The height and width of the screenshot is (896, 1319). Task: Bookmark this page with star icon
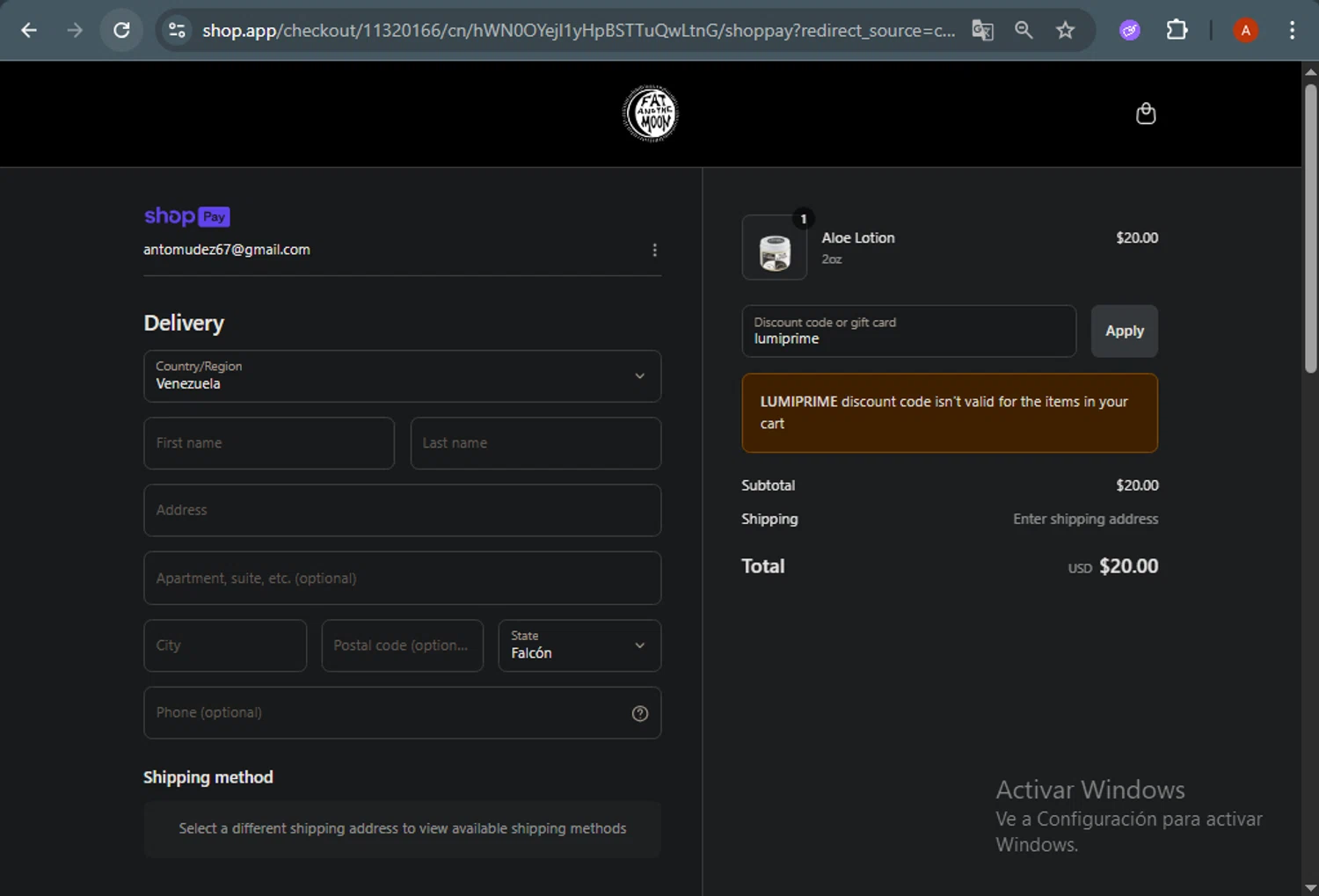(x=1066, y=31)
